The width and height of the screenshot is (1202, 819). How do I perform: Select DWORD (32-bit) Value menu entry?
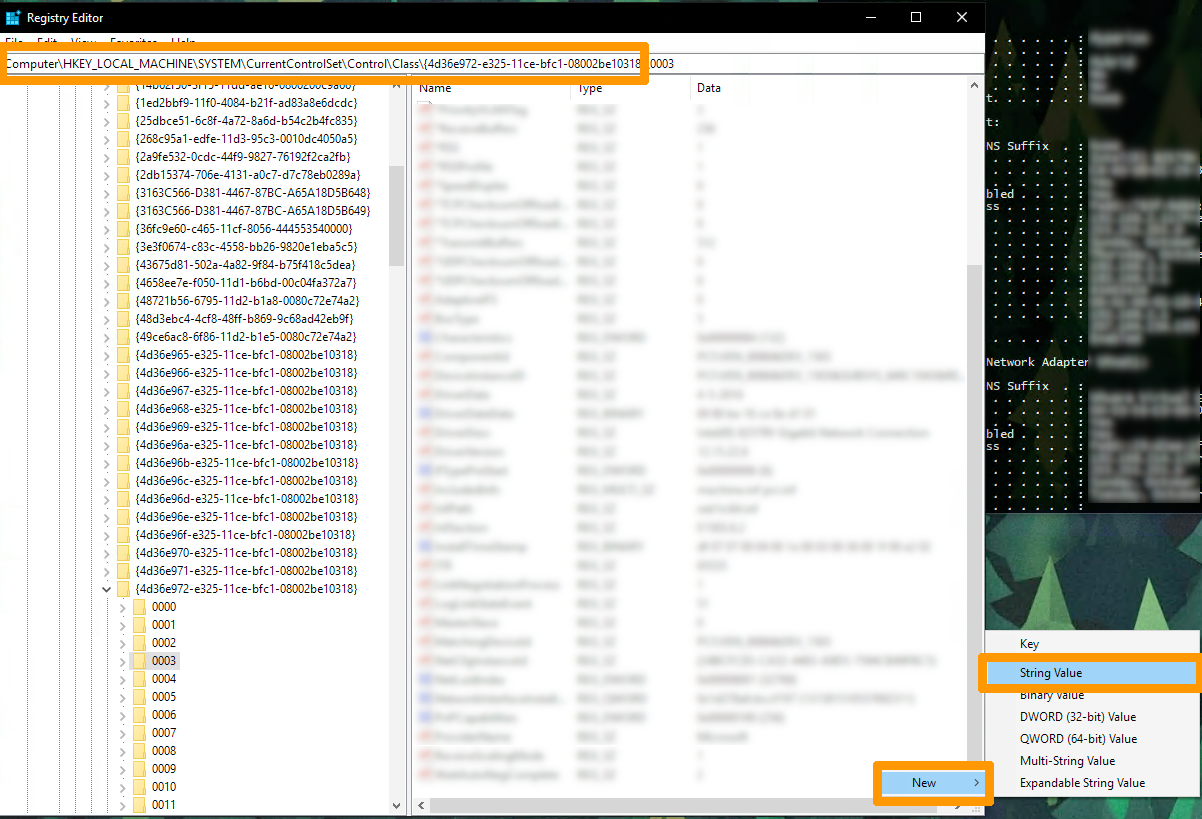click(1077, 717)
